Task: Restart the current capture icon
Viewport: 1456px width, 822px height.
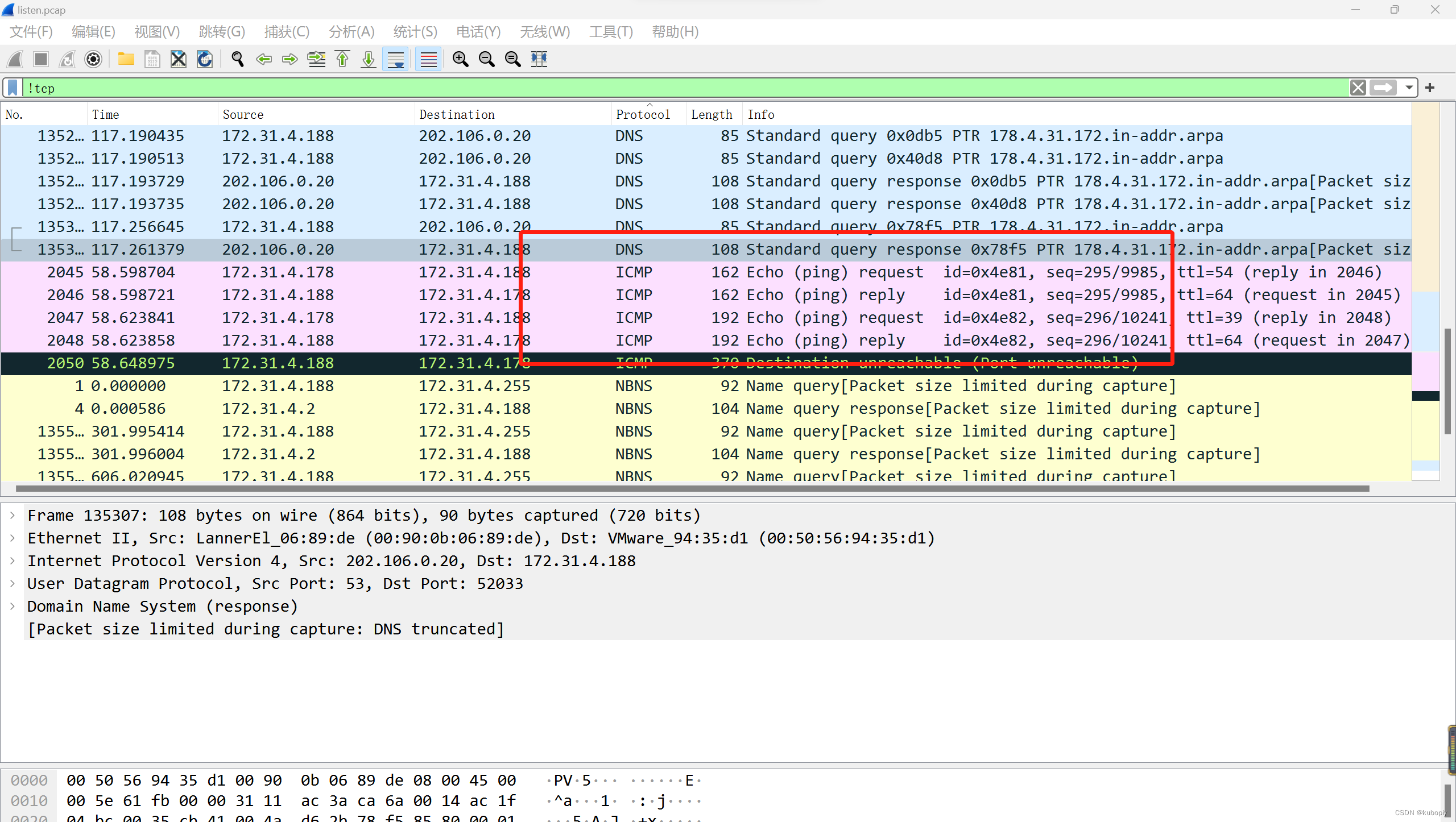Action: pos(67,59)
